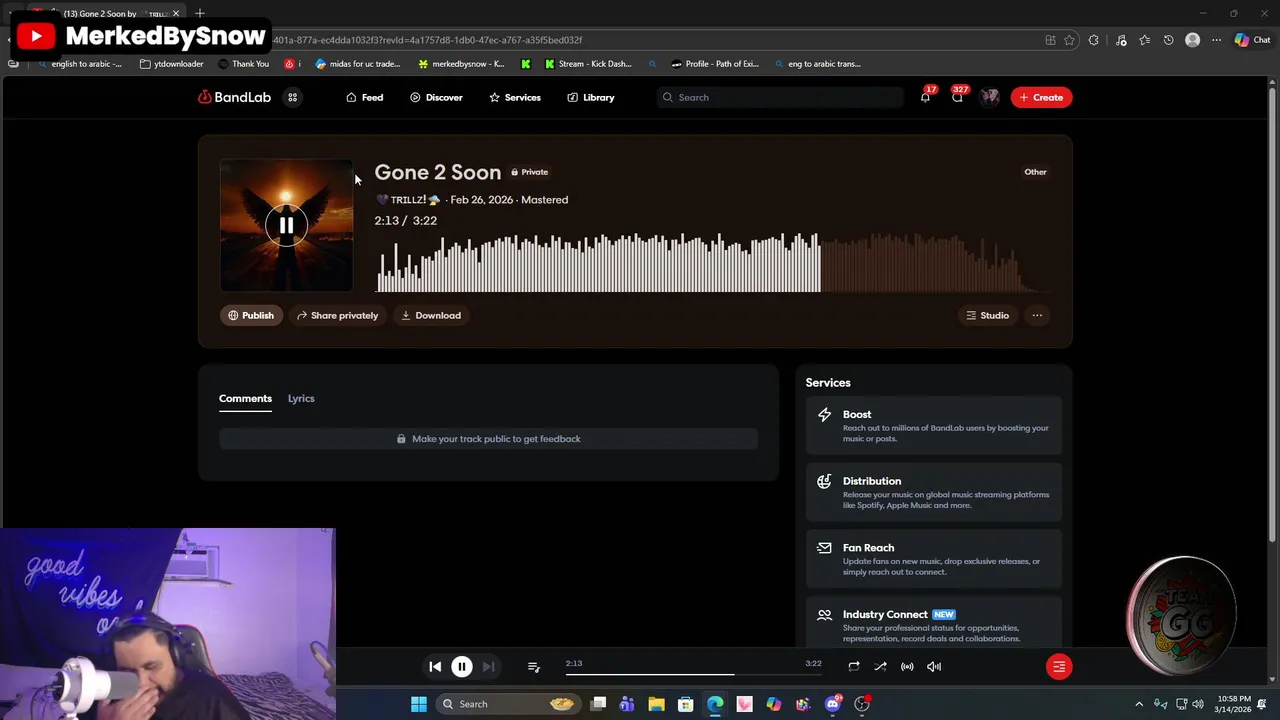Viewport: 1280px width, 720px height.
Task: Click the BandLab logo
Action: [235, 97]
